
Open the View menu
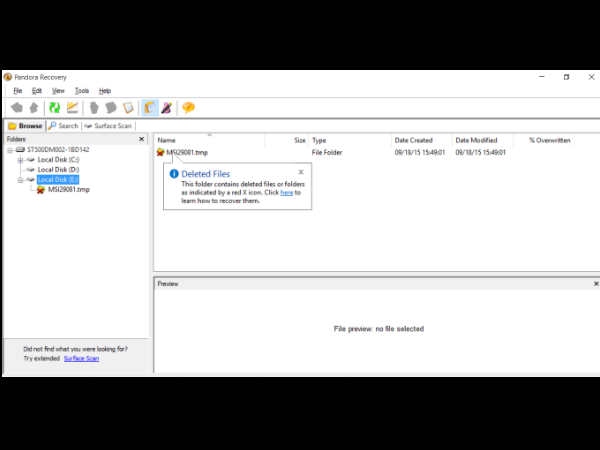click(x=58, y=91)
